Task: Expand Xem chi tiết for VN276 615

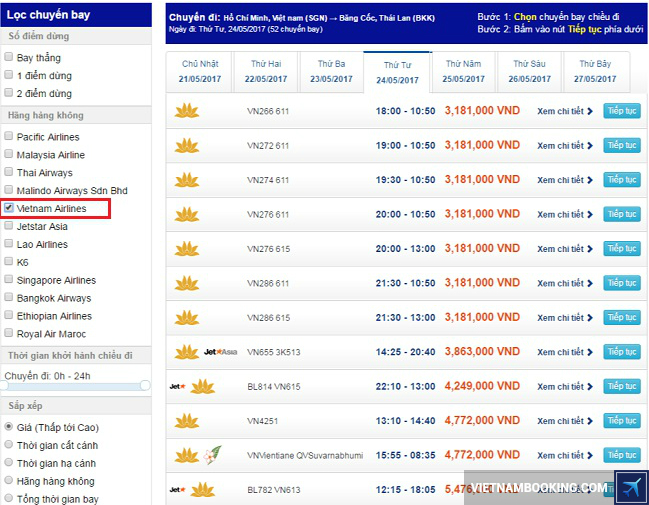Action: click(x=565, y=248)
